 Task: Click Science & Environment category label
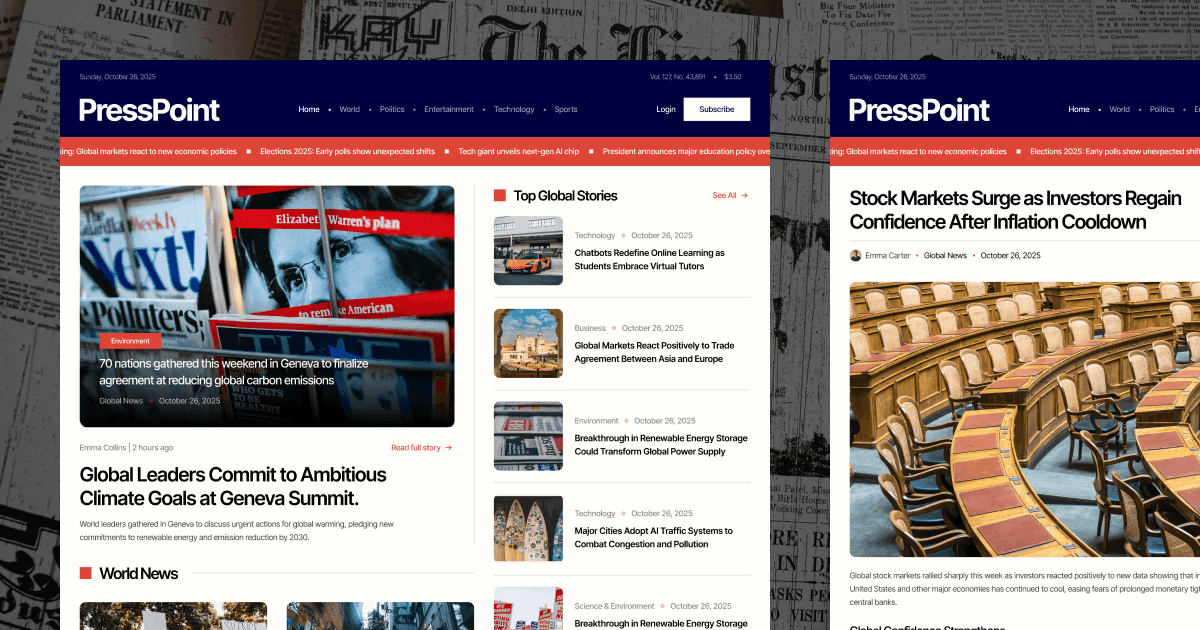pyautogui.click(x=614, y=606)
